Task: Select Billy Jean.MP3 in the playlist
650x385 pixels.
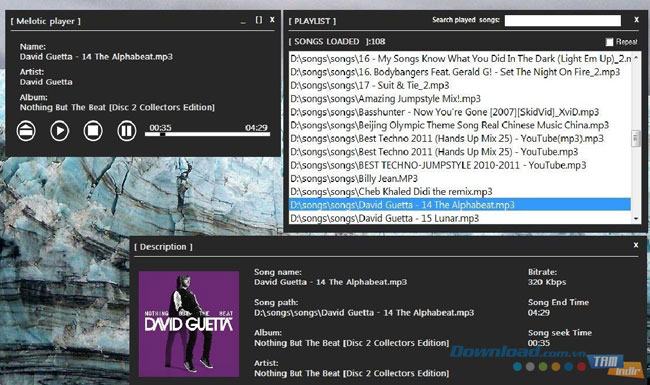Action: tap(460, 178)
